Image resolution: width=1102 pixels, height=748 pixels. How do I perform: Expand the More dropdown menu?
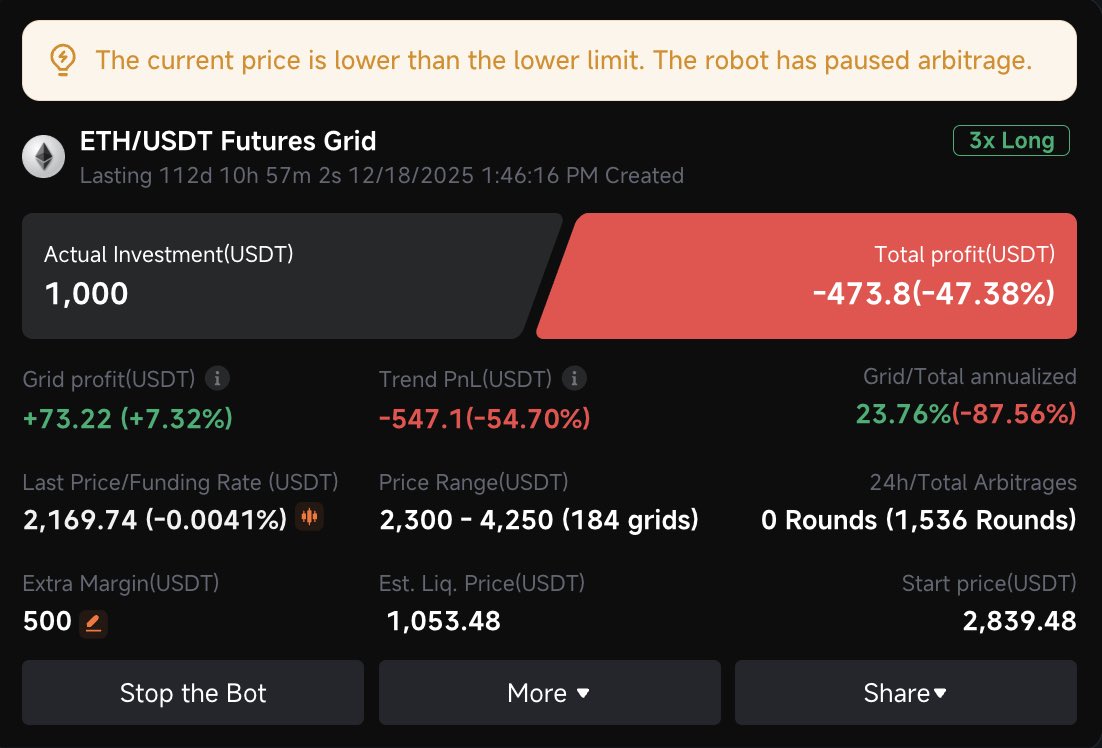pyautogui.click(x=549, y=693)
